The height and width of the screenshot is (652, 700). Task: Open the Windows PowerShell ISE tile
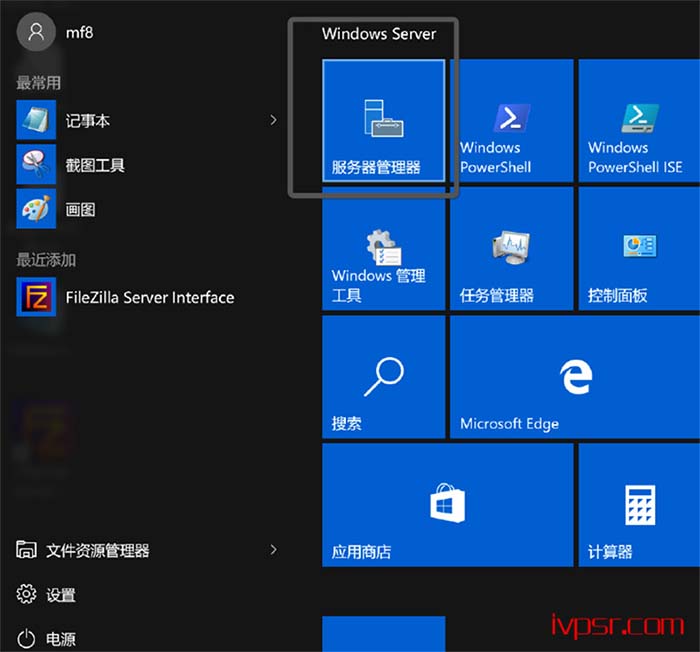point(639,121)
